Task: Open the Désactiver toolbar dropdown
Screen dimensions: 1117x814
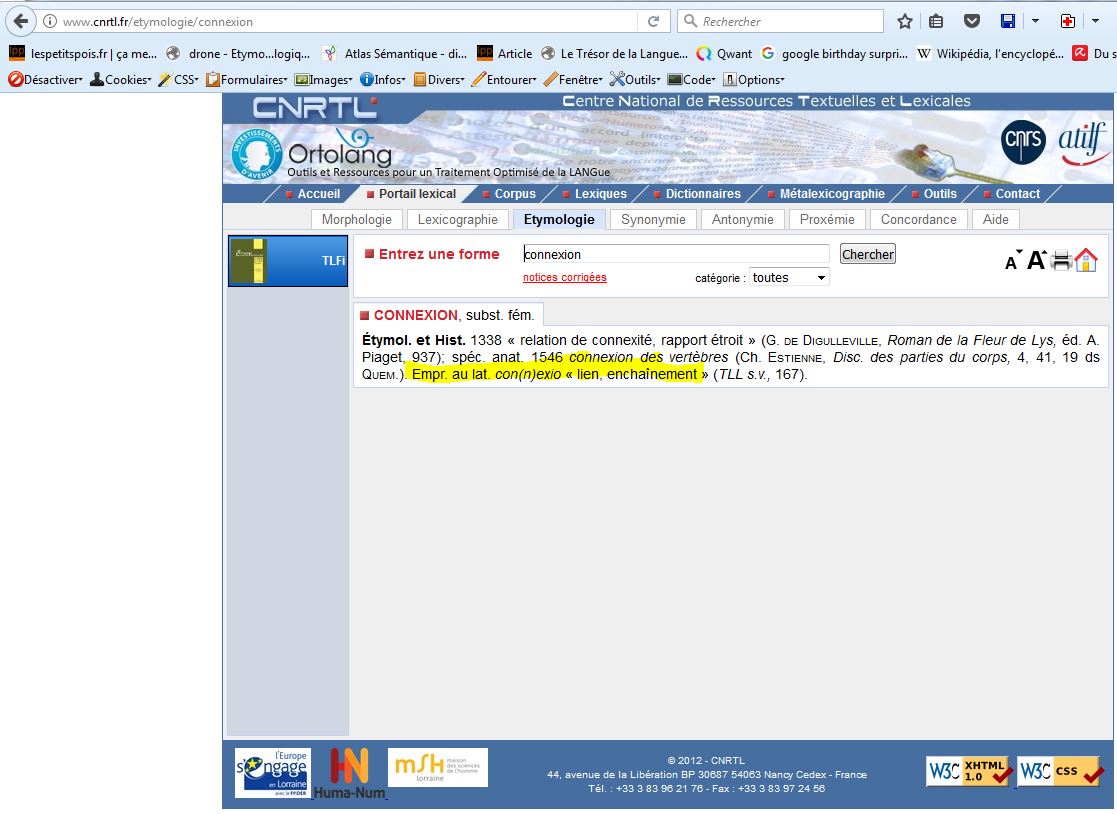Action: [45, 80]
